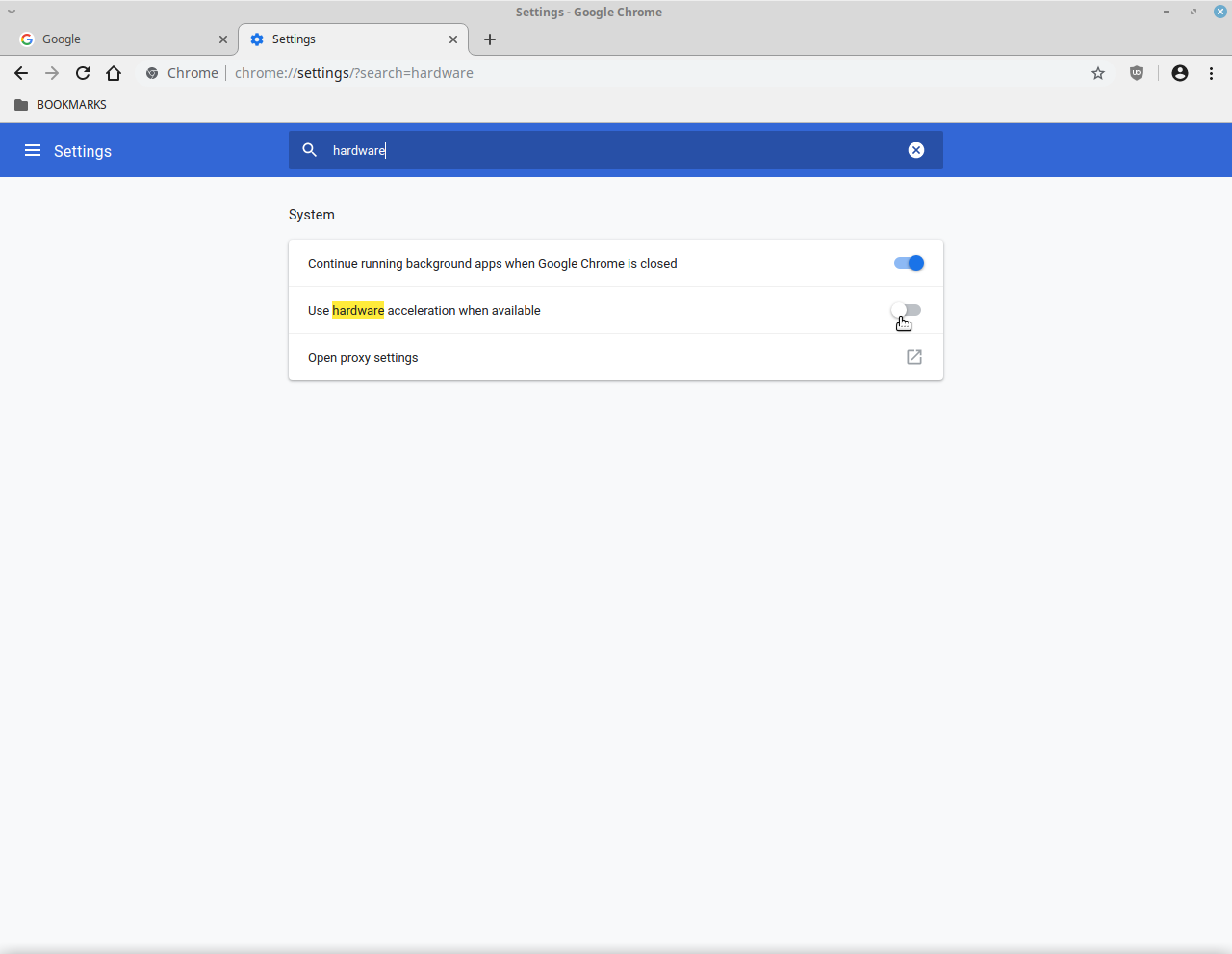The height and width of the screenshot is (954, 1232).
Task: Toggle continue running background apps switch
Action: tap(909, 263)
